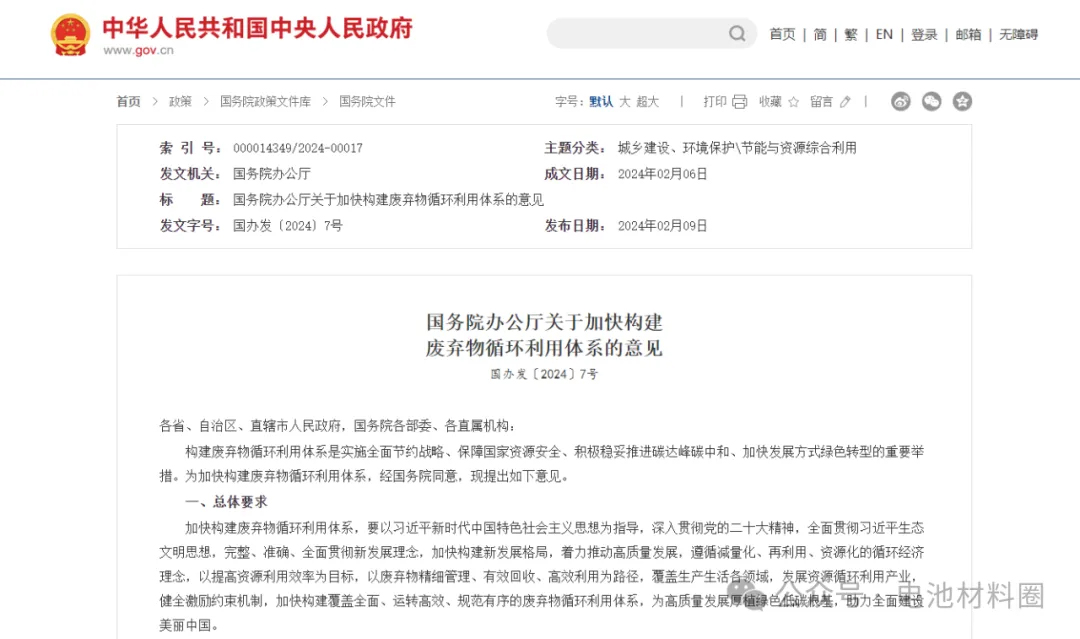This screenshot has height=639, width=1080.
Task: Open 无障碍 accessibility mode
Action: 1018,34
